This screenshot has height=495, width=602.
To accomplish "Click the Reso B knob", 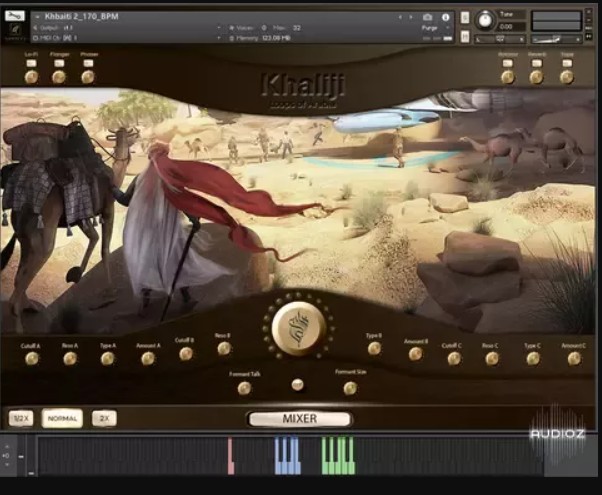I will 223,349.
